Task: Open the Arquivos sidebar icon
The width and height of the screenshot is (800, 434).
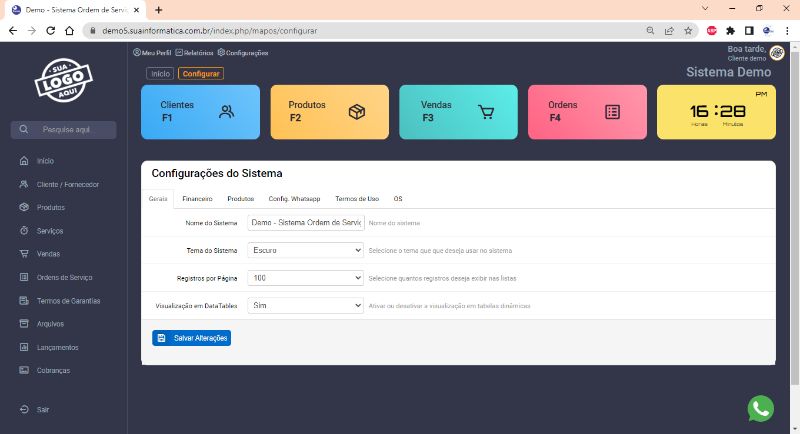Action: (x=24, y=324)
